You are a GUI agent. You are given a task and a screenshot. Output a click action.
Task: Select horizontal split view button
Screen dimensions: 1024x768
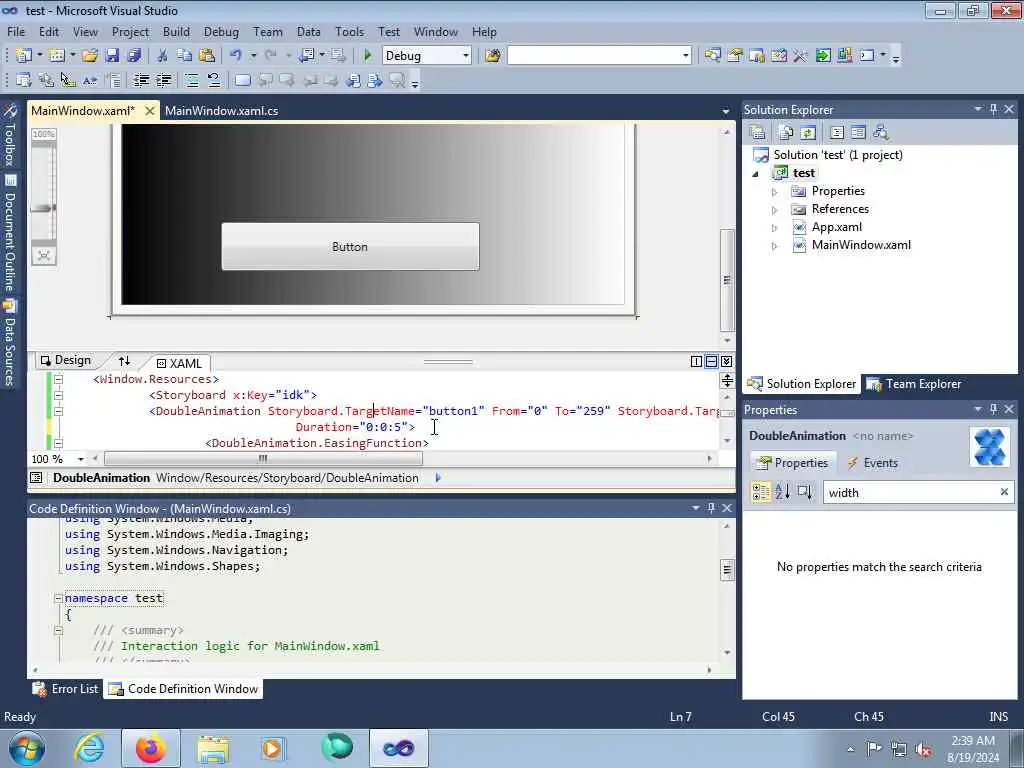pyautogui.click(x=711, y=361)
